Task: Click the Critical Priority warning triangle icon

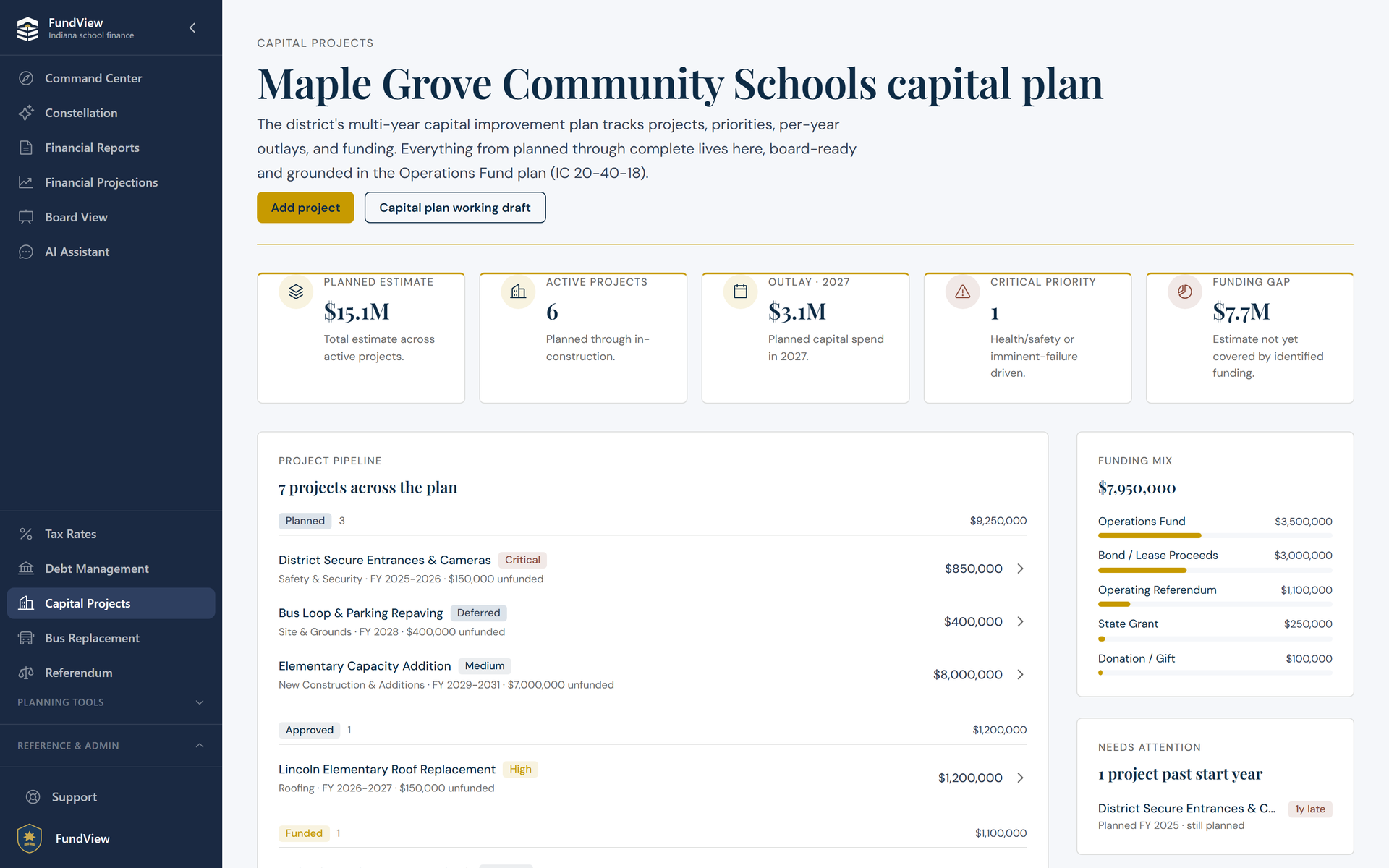Action: coord(962,292)
